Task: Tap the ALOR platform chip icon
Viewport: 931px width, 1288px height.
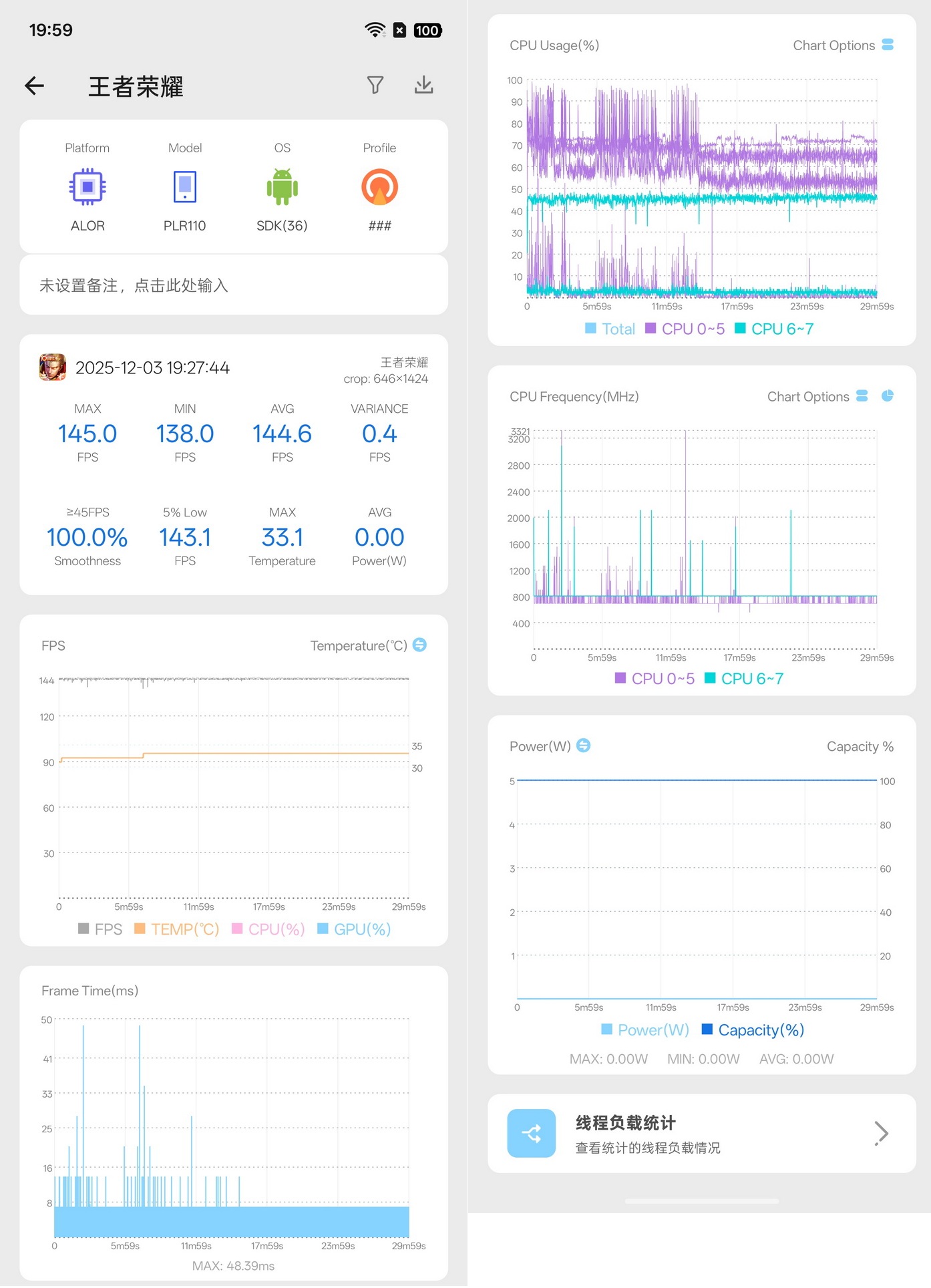Action: pyautogui.click(x=87, y=187)
